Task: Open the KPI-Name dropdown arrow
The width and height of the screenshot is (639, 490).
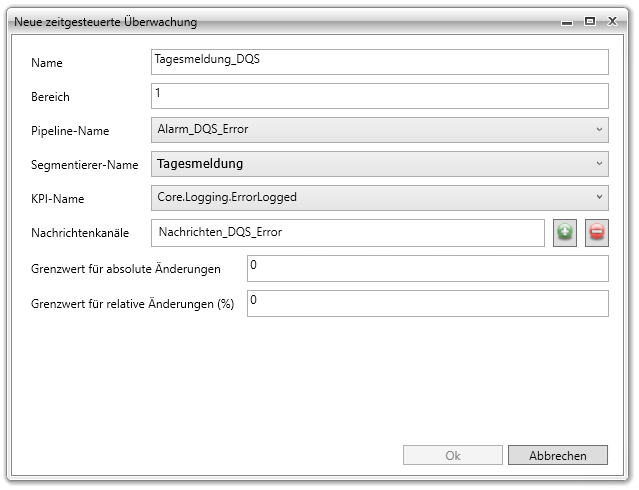Action: (x=599, y=197)
